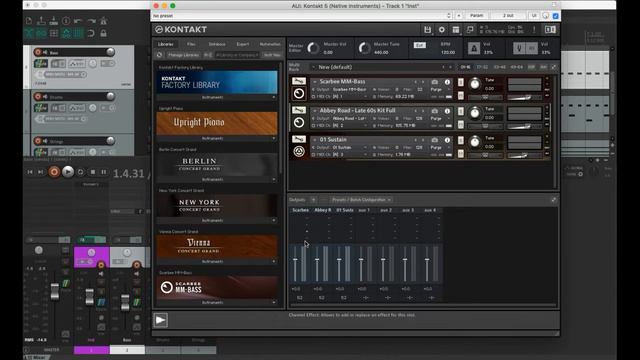Toggle record arm on third Reaper track

[38, 141]
